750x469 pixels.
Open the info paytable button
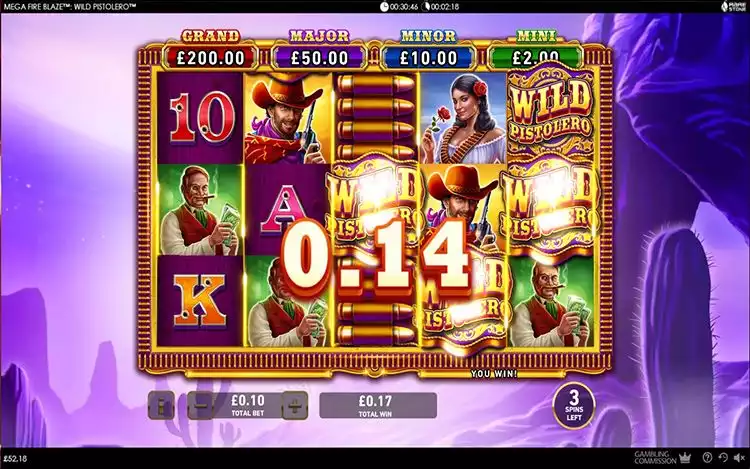coord(161,405)
